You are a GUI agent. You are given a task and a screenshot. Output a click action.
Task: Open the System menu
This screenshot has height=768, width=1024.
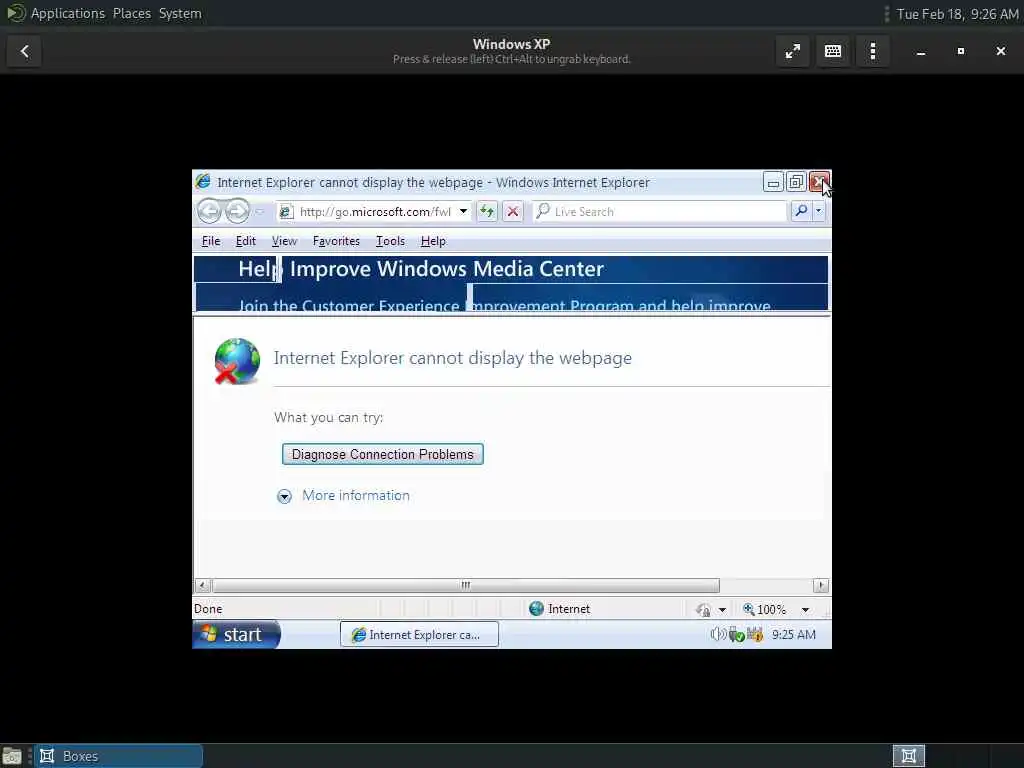pos(180,13)
